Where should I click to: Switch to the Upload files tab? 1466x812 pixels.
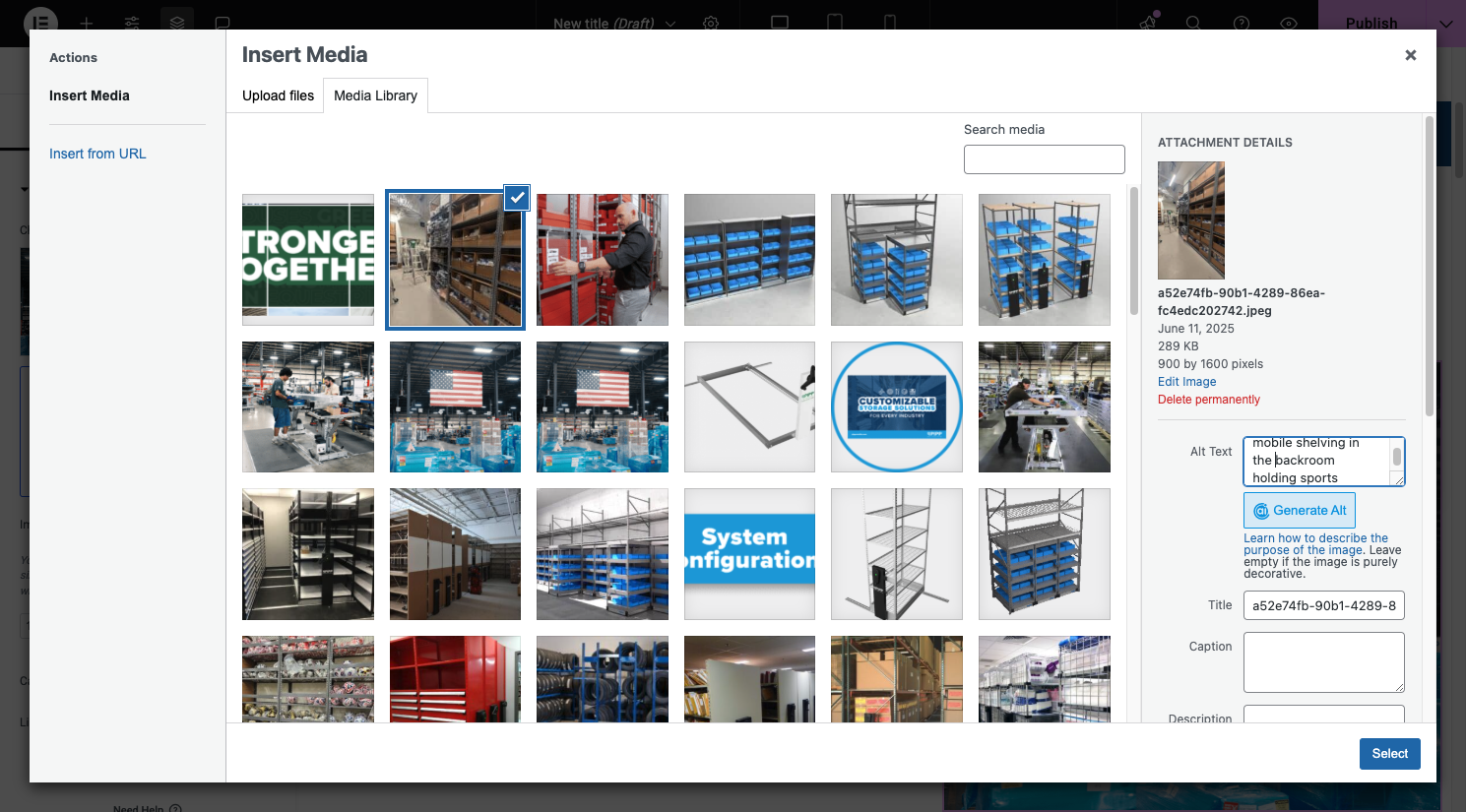click(x=279, y=95)
